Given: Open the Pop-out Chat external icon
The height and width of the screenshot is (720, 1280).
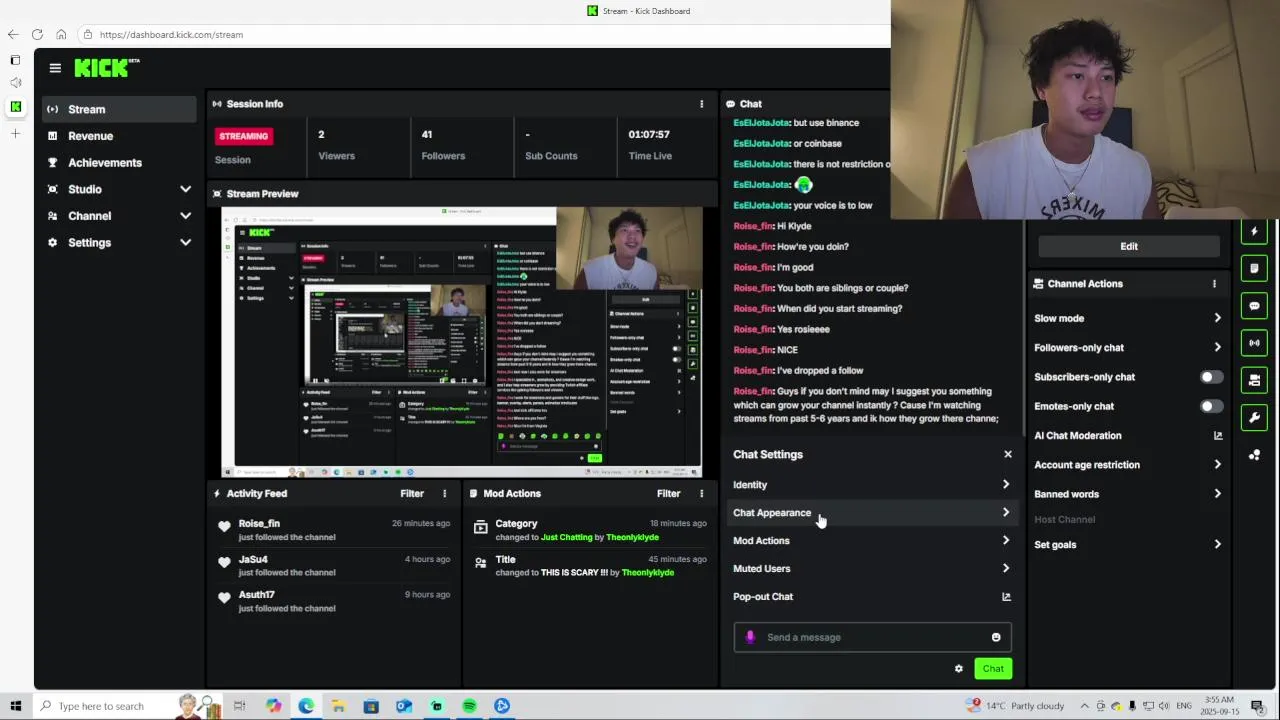Looking at the screenshot, I should (1006, 597).
